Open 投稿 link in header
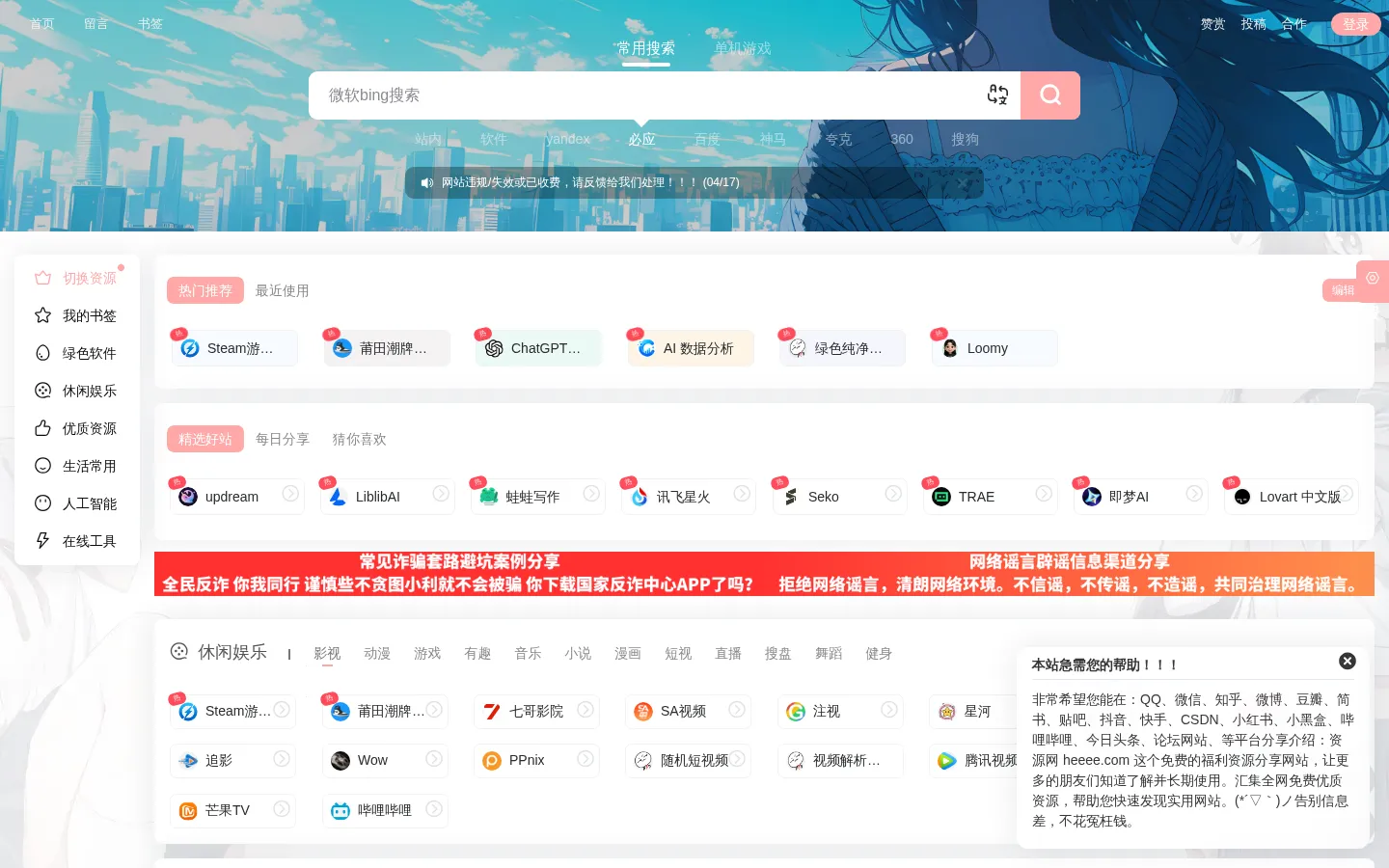1389x868 pixels. point(1254,24)
